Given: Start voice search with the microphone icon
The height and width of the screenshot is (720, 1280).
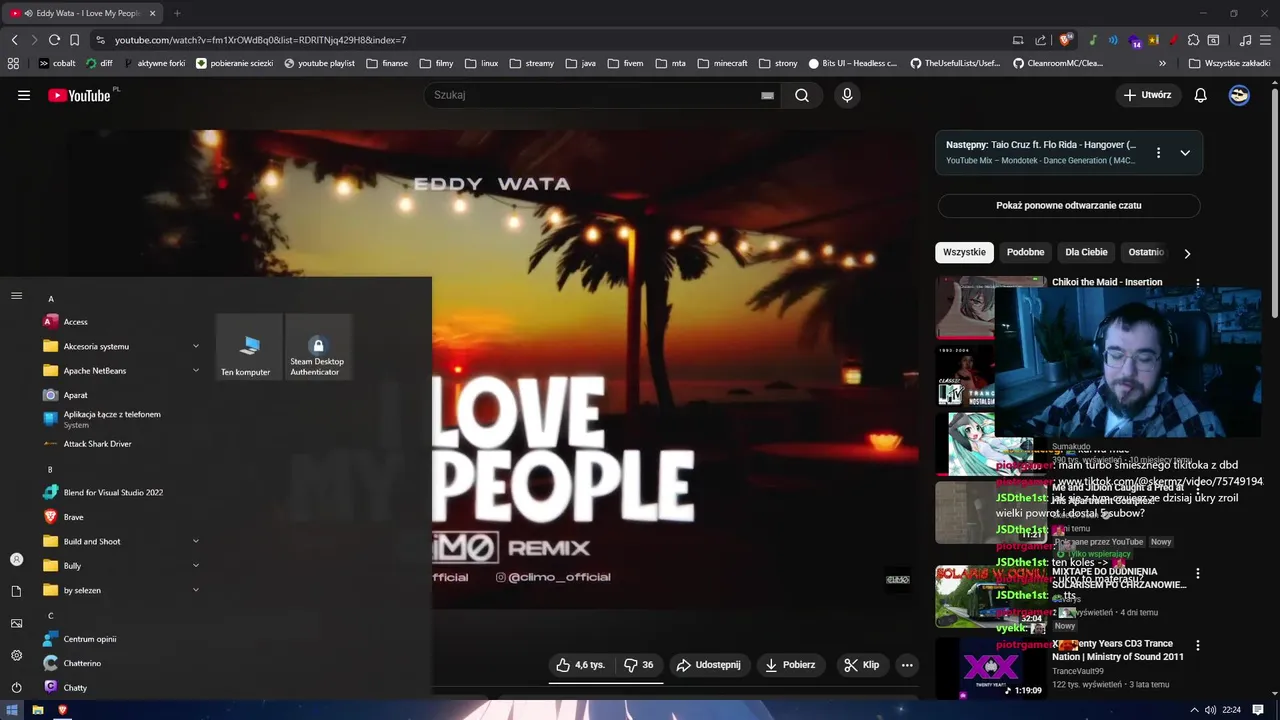Looking at the screenshot, I should (847, 95).
